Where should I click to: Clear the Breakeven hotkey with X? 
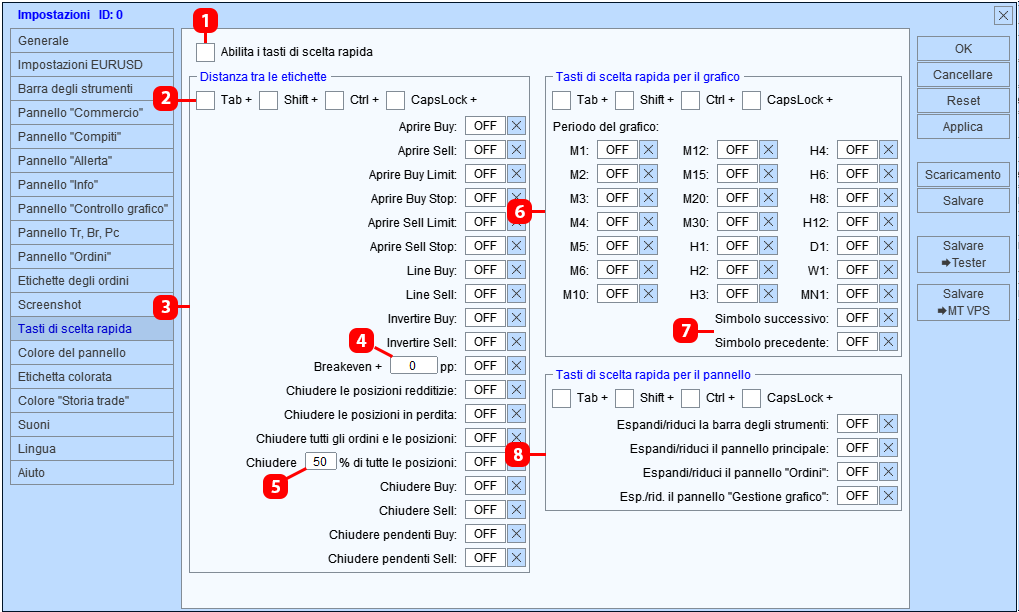tap(517, 366)
